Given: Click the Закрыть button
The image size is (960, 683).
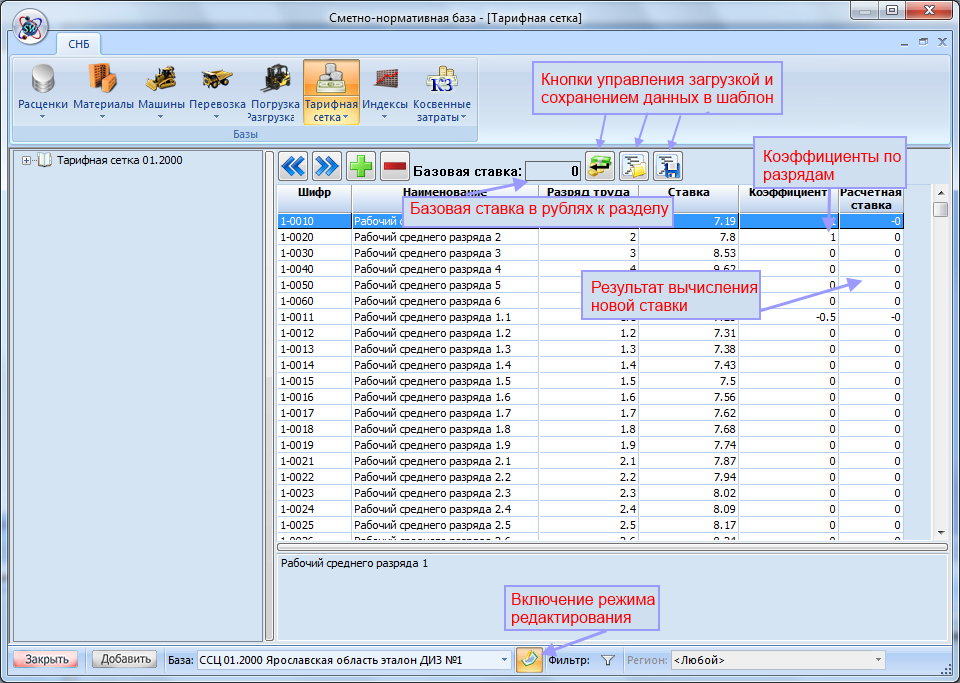Looking at the screenshot, I should click(47, 659).
